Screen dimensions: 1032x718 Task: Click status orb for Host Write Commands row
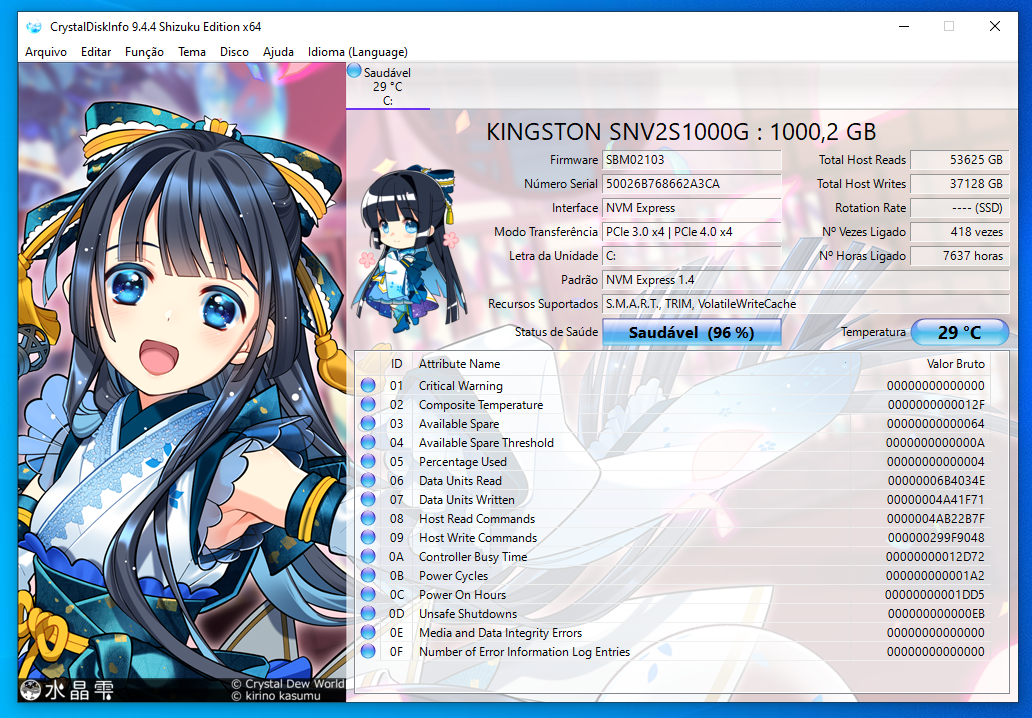[x=368, y=537]
